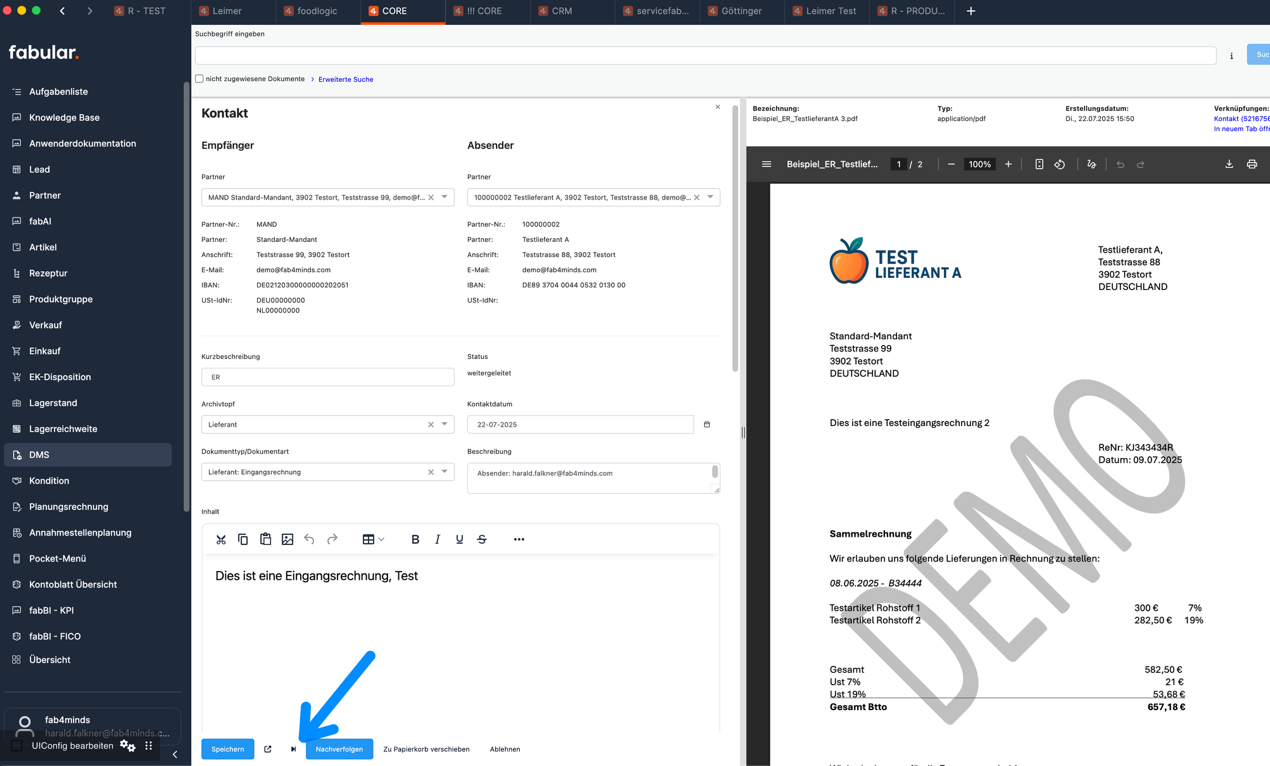Toggle underline formatting in the editor
The image size is (1270, 766).
(x=459, y=539)
